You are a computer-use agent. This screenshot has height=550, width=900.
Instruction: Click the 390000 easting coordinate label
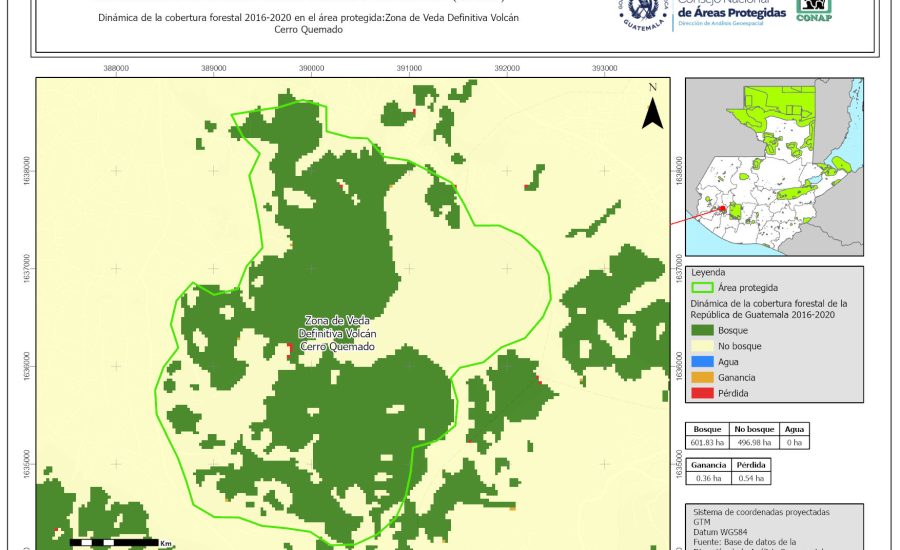pos(311,68)
